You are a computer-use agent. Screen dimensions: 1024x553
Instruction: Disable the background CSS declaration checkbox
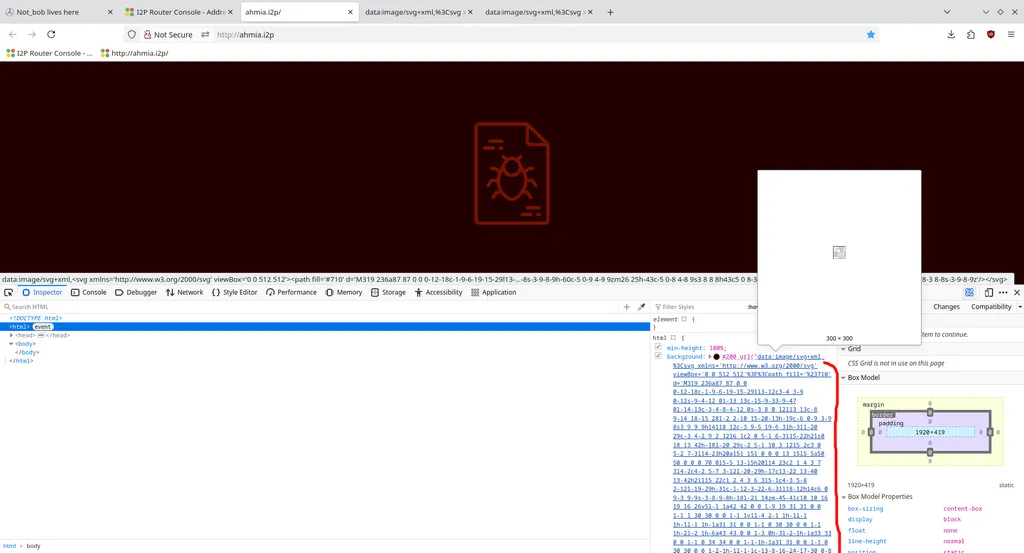(658, 356)
